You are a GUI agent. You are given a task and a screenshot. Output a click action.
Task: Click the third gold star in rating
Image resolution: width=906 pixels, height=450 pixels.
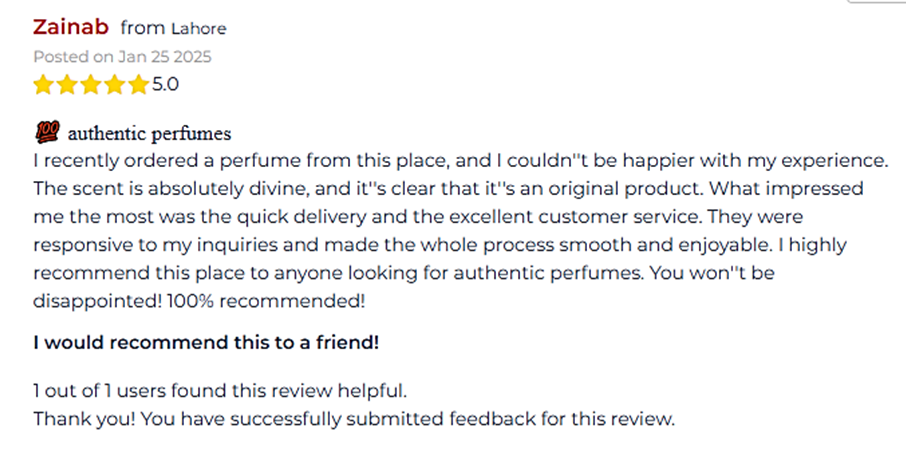point(91,85)
